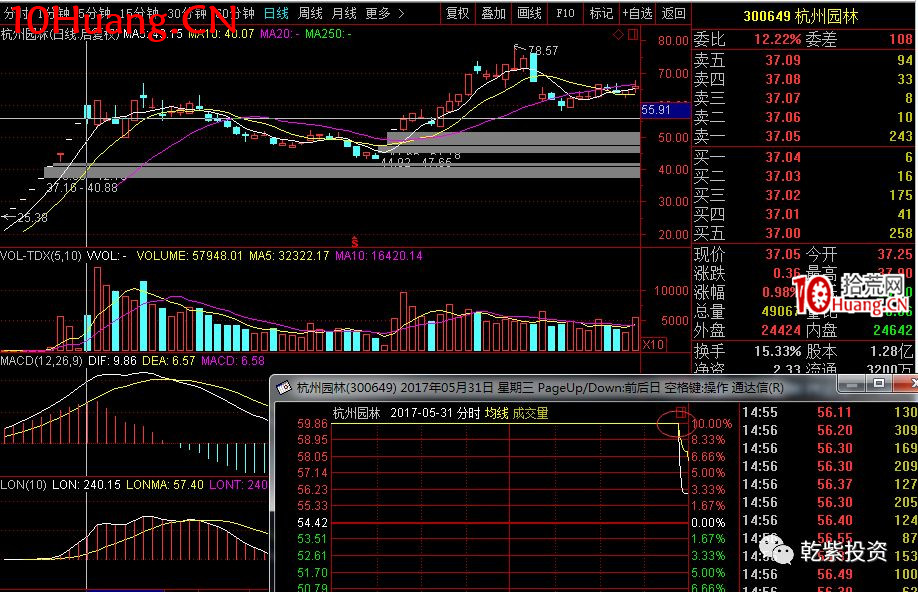
Task: Select the 买一 37.04 bid row
Action: (803, 157)
